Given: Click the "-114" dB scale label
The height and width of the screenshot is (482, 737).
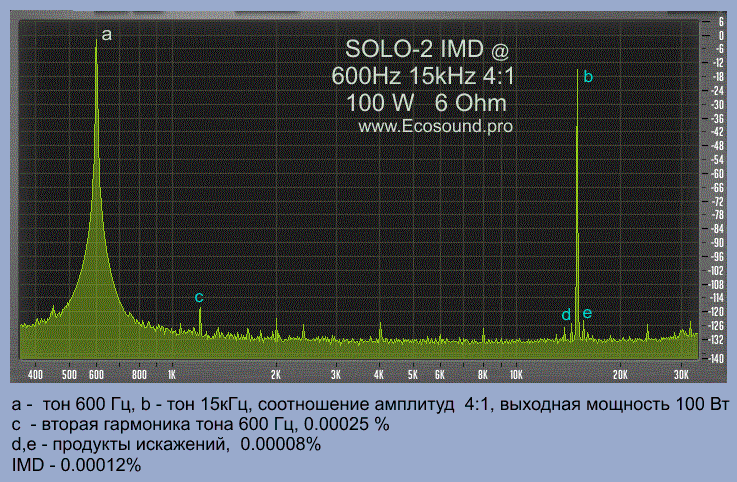Looking at the screenshot, I should [x=716, y=298].
